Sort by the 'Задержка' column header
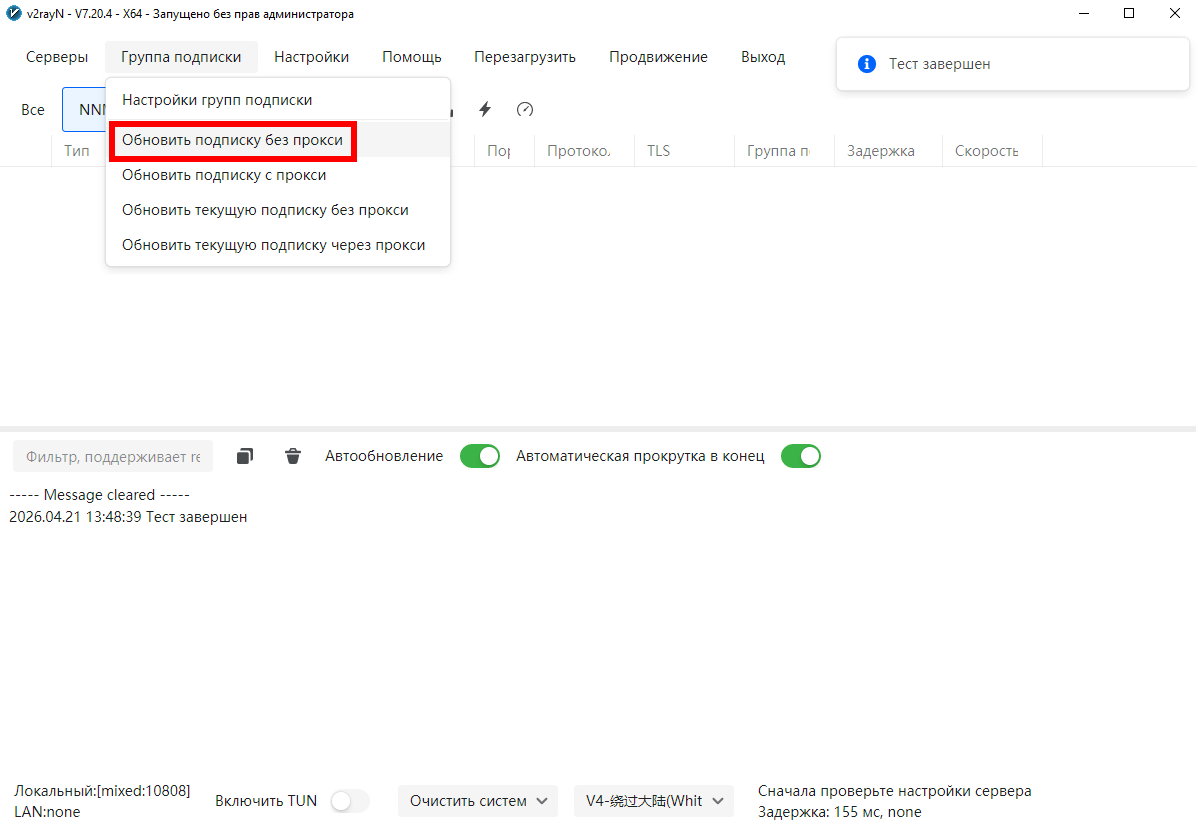The height and width of the screenshot is (829, 1198). 881,151
